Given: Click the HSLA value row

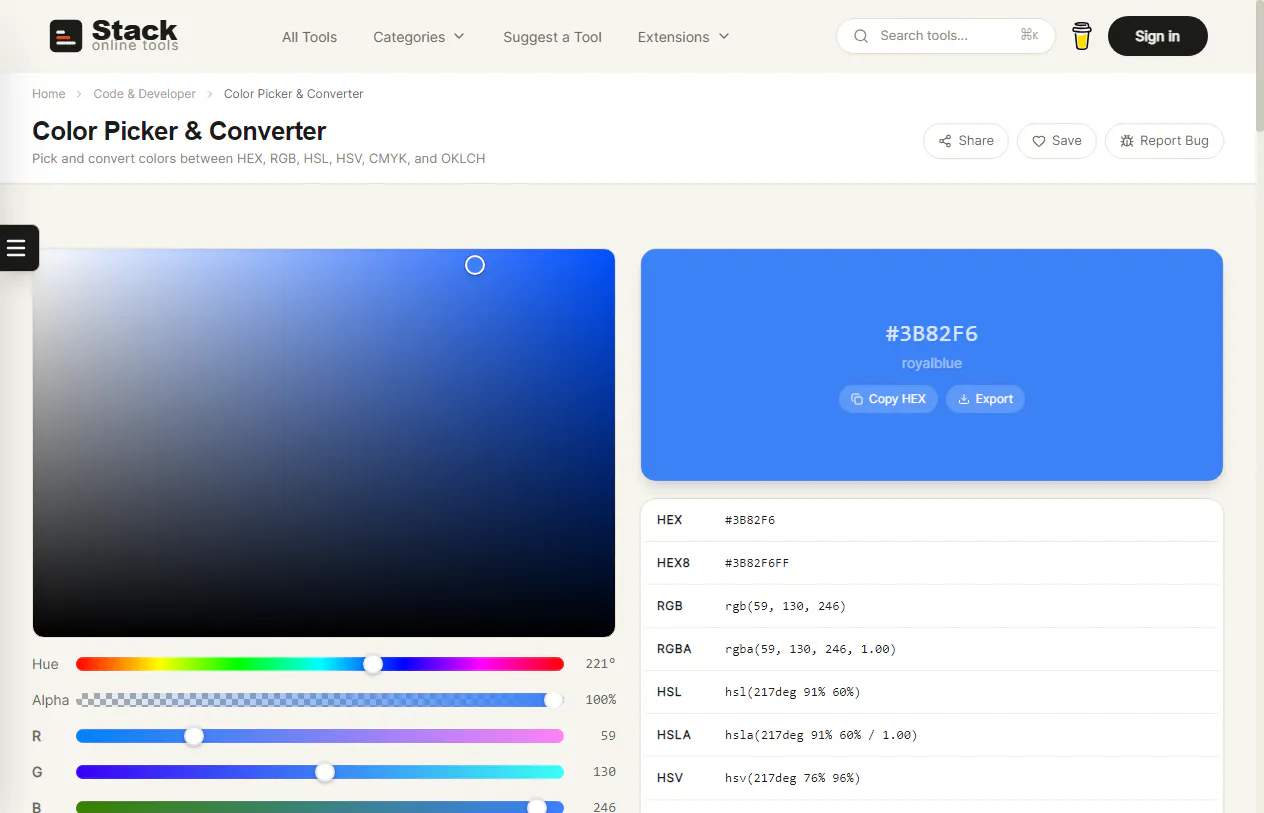Looking at the screenshot, I should (932, 735).
